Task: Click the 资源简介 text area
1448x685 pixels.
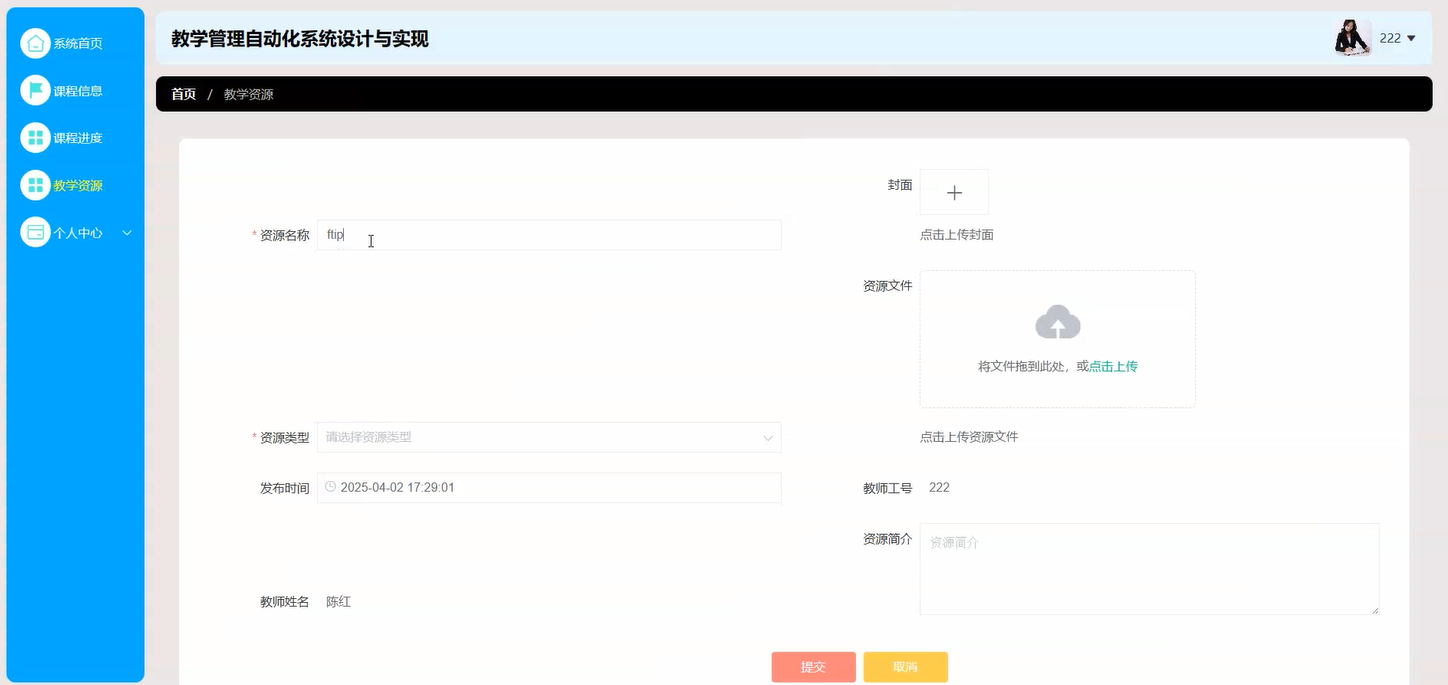Action: coord(1148,568)
